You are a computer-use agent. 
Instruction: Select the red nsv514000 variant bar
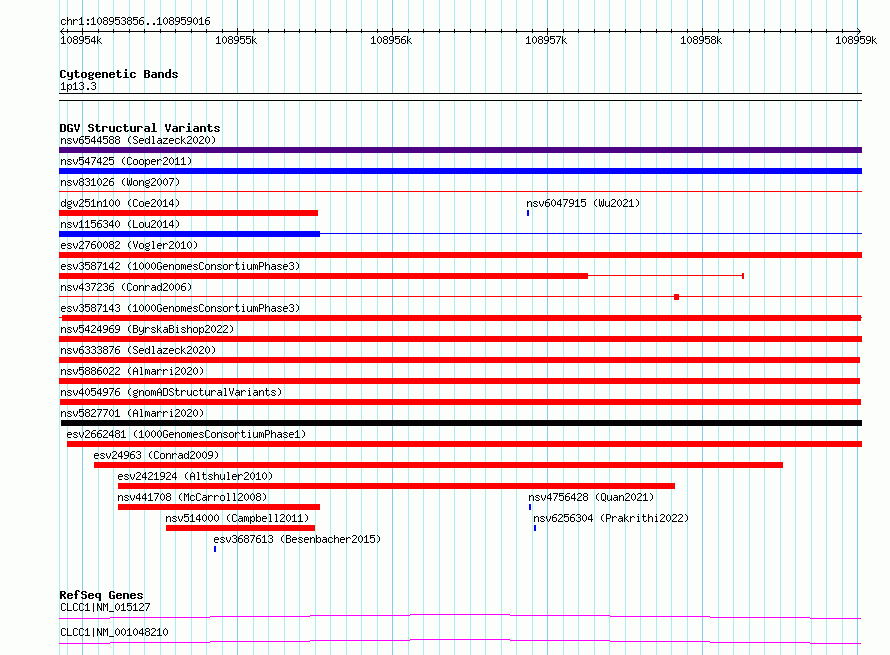[241, 528]
